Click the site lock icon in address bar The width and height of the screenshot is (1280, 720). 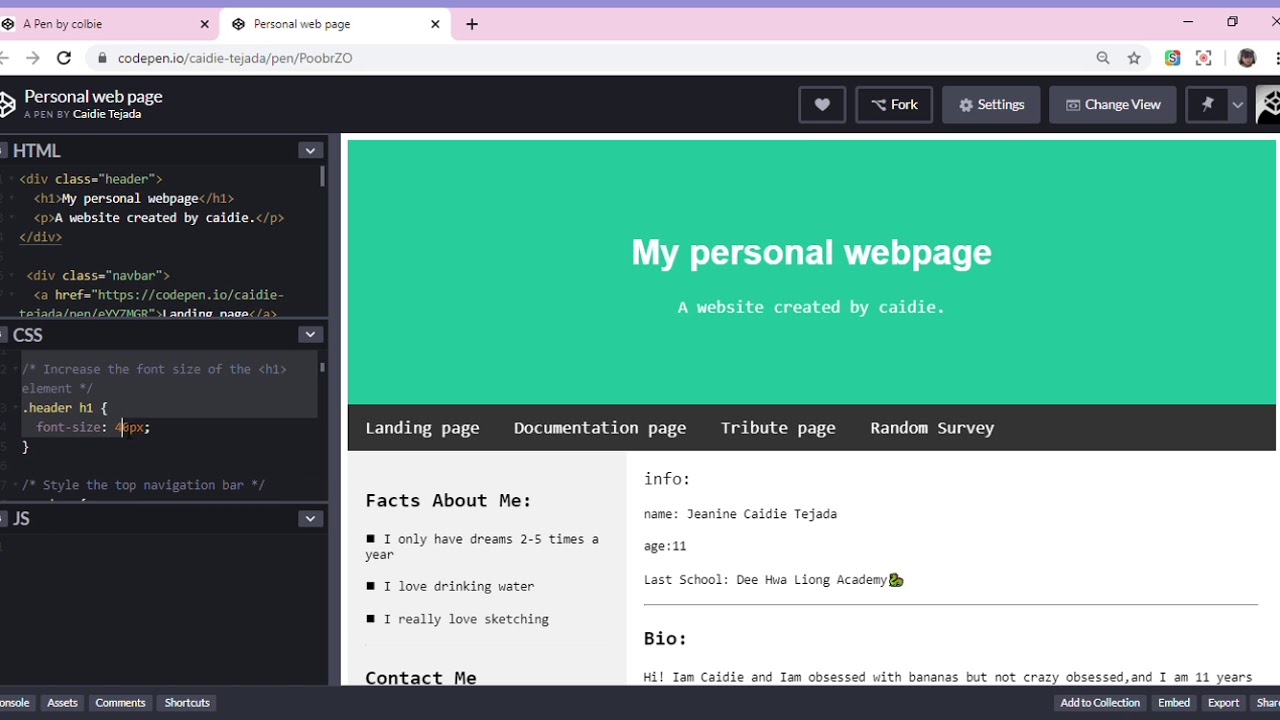(101, 58)
